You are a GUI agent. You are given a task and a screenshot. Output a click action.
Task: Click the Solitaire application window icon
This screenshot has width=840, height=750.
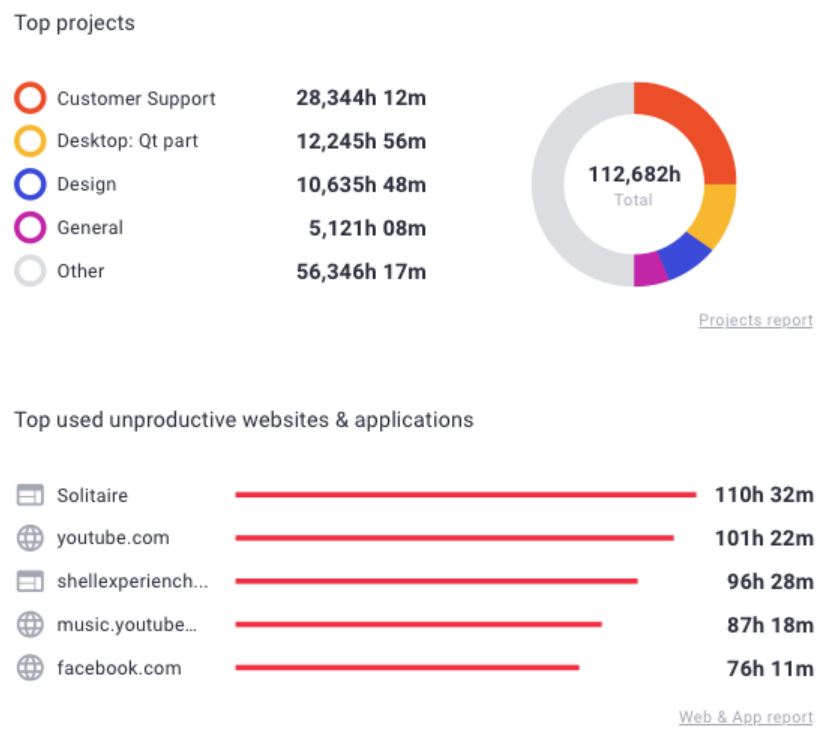click(30, 495)
